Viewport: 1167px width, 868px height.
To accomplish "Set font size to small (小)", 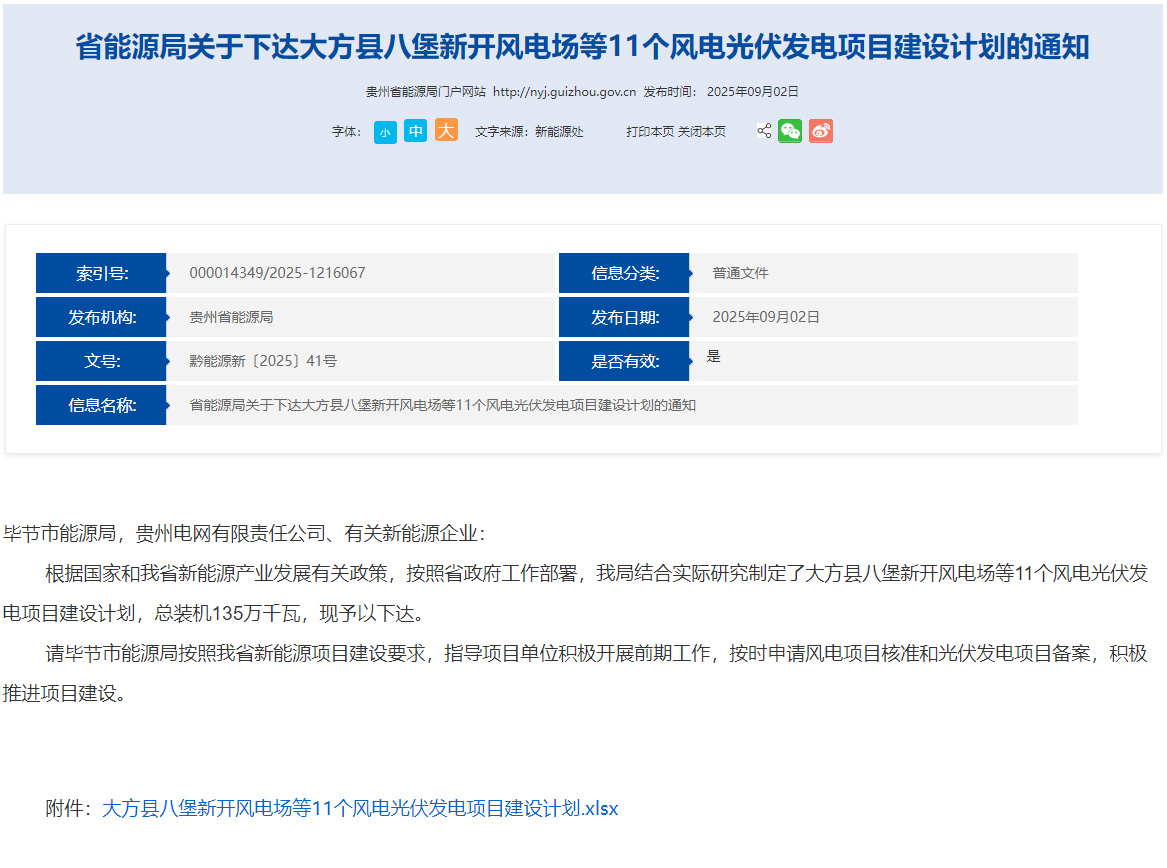I will [385, 133].
